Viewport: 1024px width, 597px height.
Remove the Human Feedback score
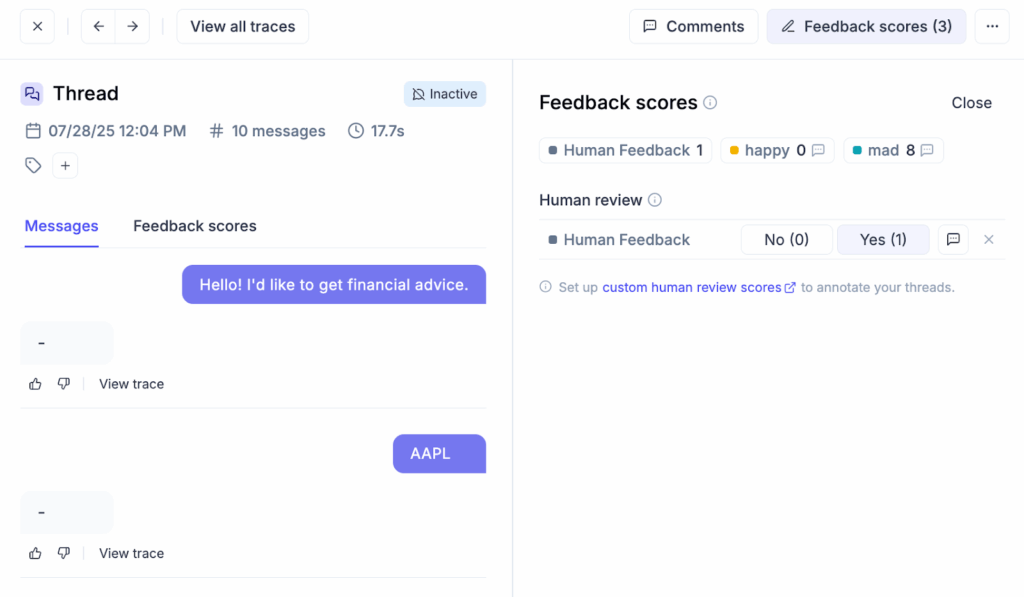point(989,240)
